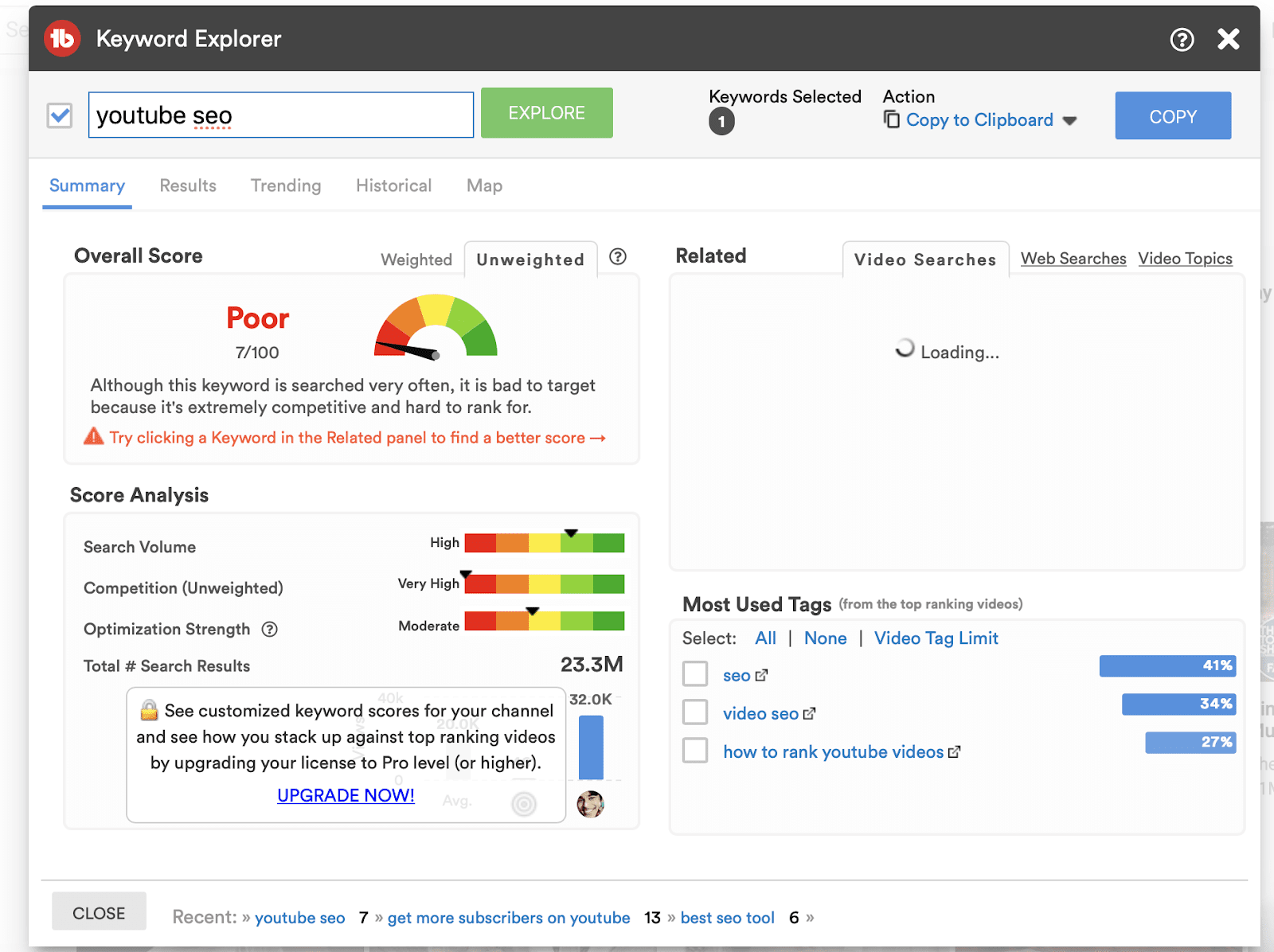Click the channel avatar below the chart
Image resolution: width=1274 pixels, height=952 pixels.
point(590,804)
